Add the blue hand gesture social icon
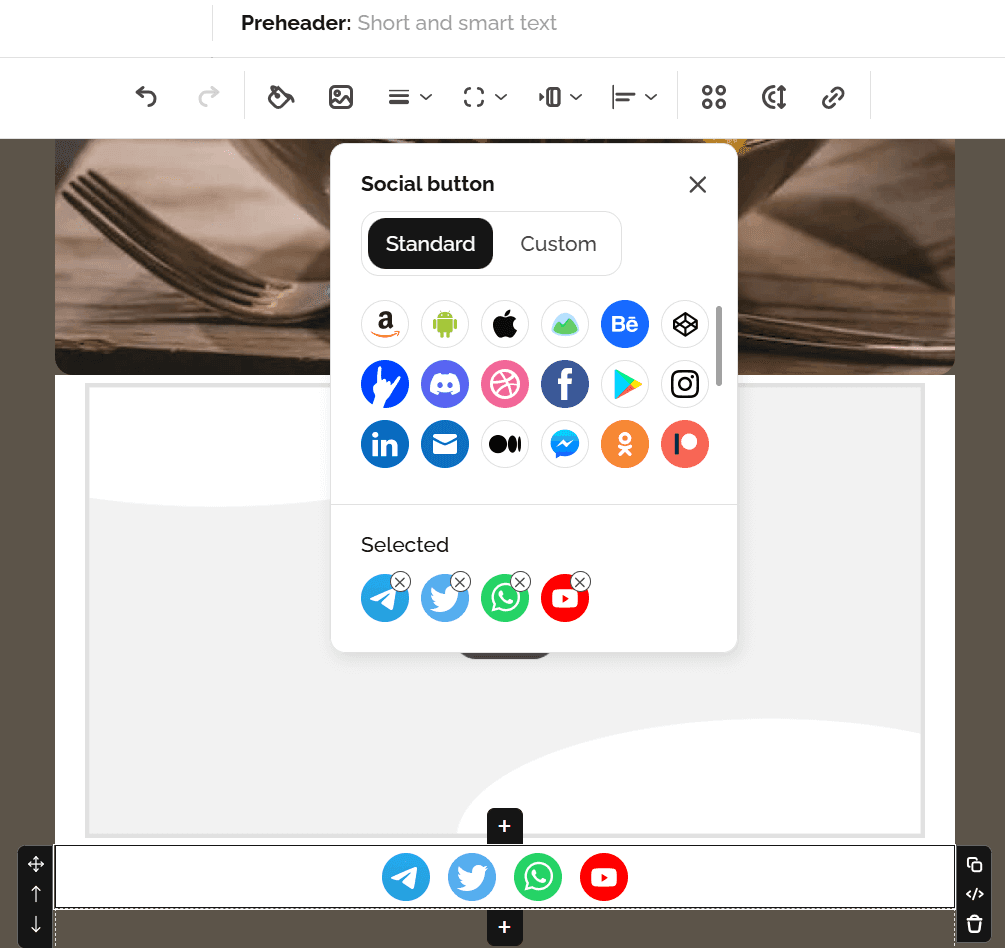Image resolution: width=1005 pixels, height=948 pixels. 385,384
